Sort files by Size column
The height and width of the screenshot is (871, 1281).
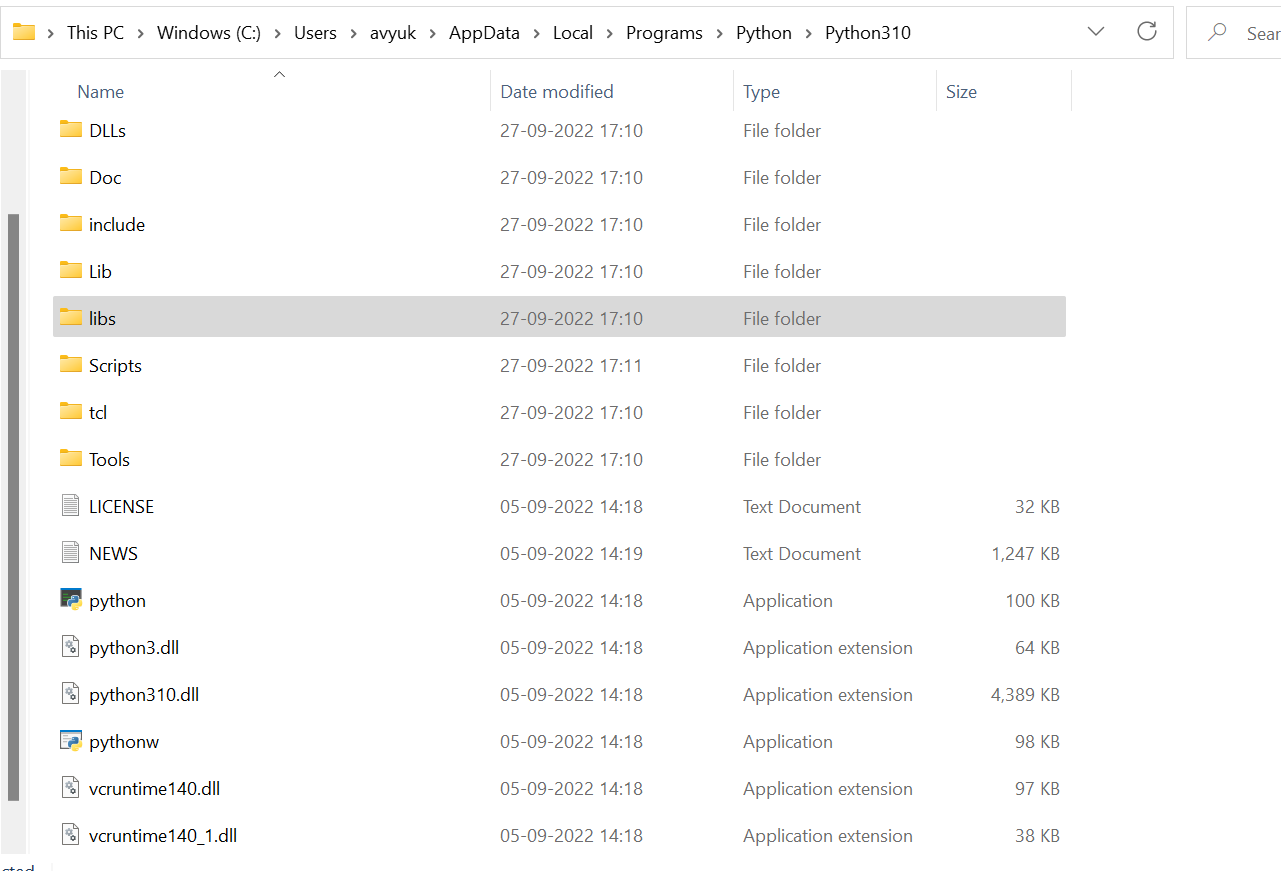pos(961,92)
